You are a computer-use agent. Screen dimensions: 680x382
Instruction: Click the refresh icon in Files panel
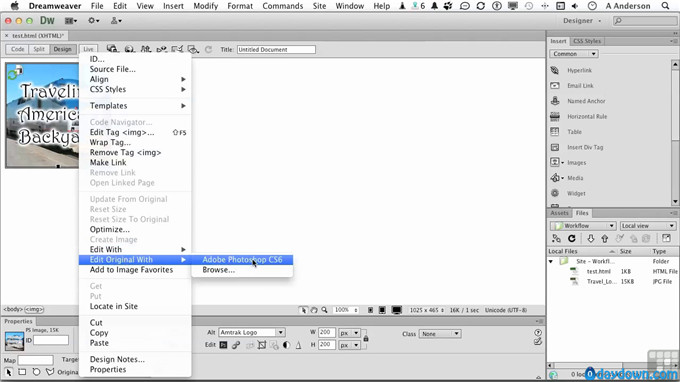[572, 238]
